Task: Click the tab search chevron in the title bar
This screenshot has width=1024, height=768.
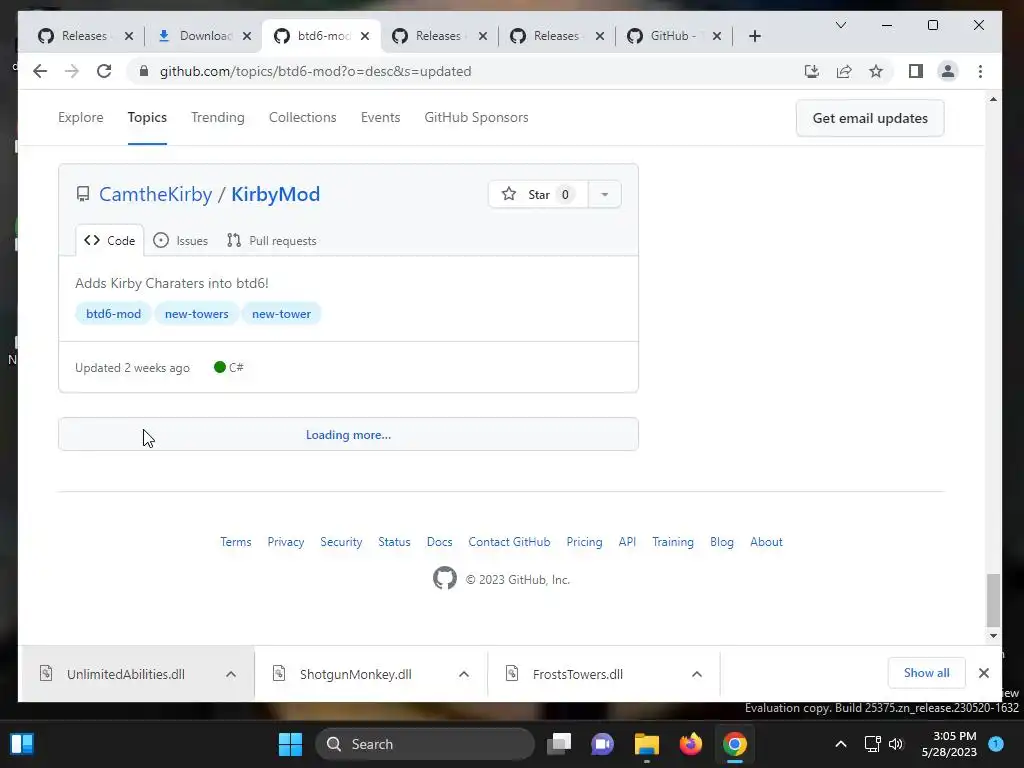Action: tap(841, 25)
